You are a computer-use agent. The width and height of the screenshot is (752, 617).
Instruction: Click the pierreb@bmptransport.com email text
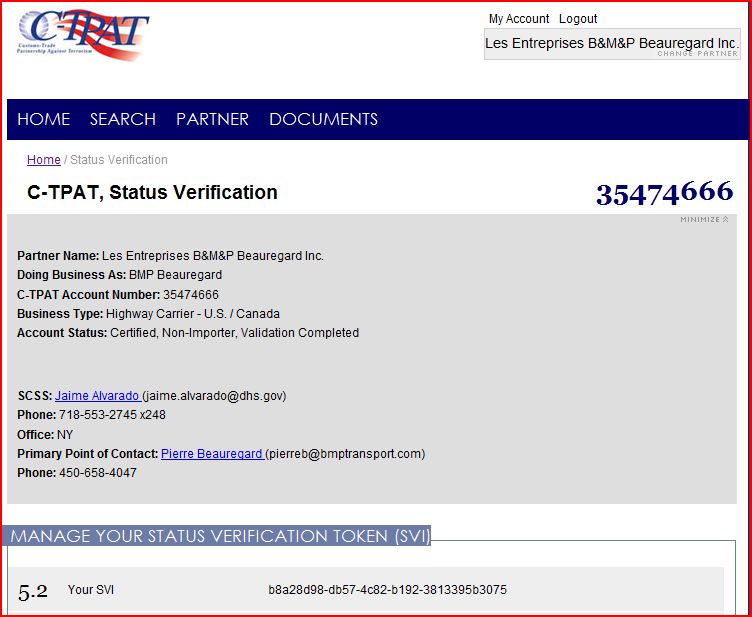pos(345,454)
